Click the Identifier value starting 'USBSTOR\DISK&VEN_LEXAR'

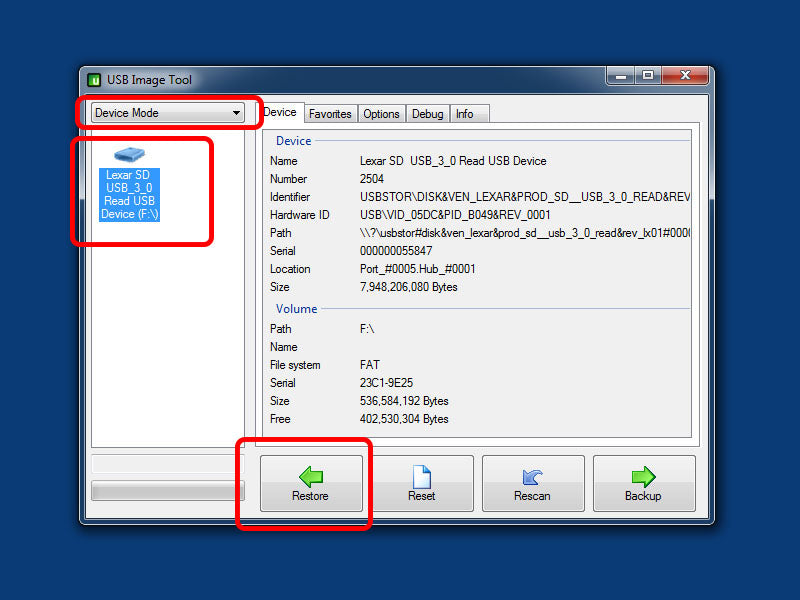525,197
